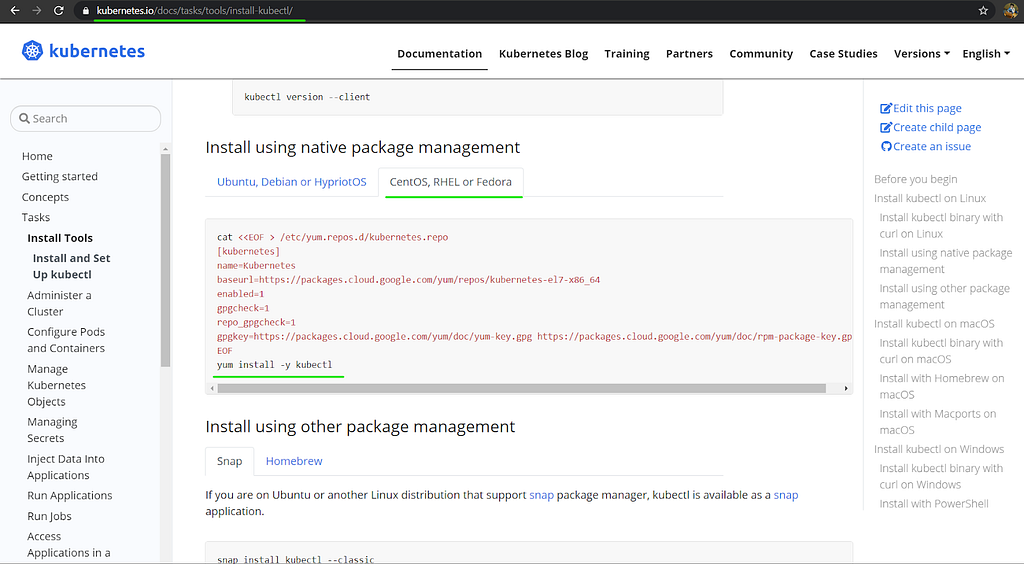Viewport: 1024px width, 564px height.
Task: Jump to Install using other package management in the page outline
Action: 944,296
